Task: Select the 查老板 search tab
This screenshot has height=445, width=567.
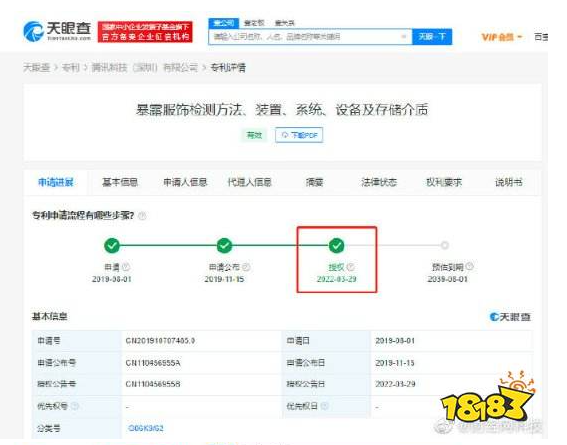Action: pyautogui.click(x=254, y=23)
